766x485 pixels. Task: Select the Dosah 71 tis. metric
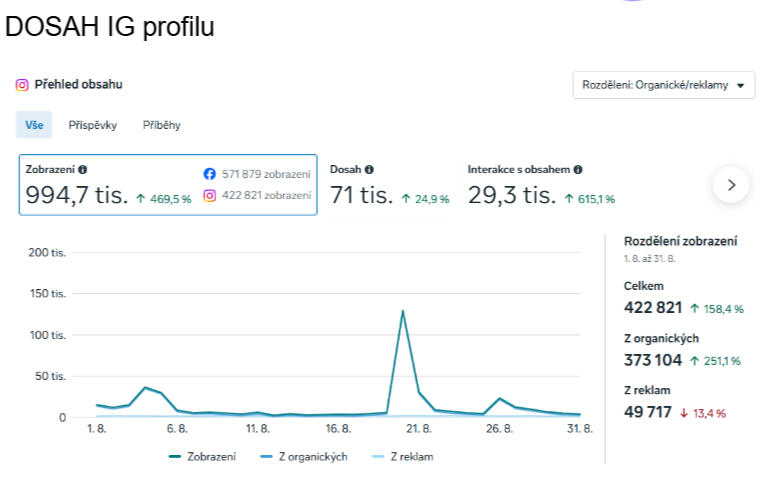click(x=389, y=186)
